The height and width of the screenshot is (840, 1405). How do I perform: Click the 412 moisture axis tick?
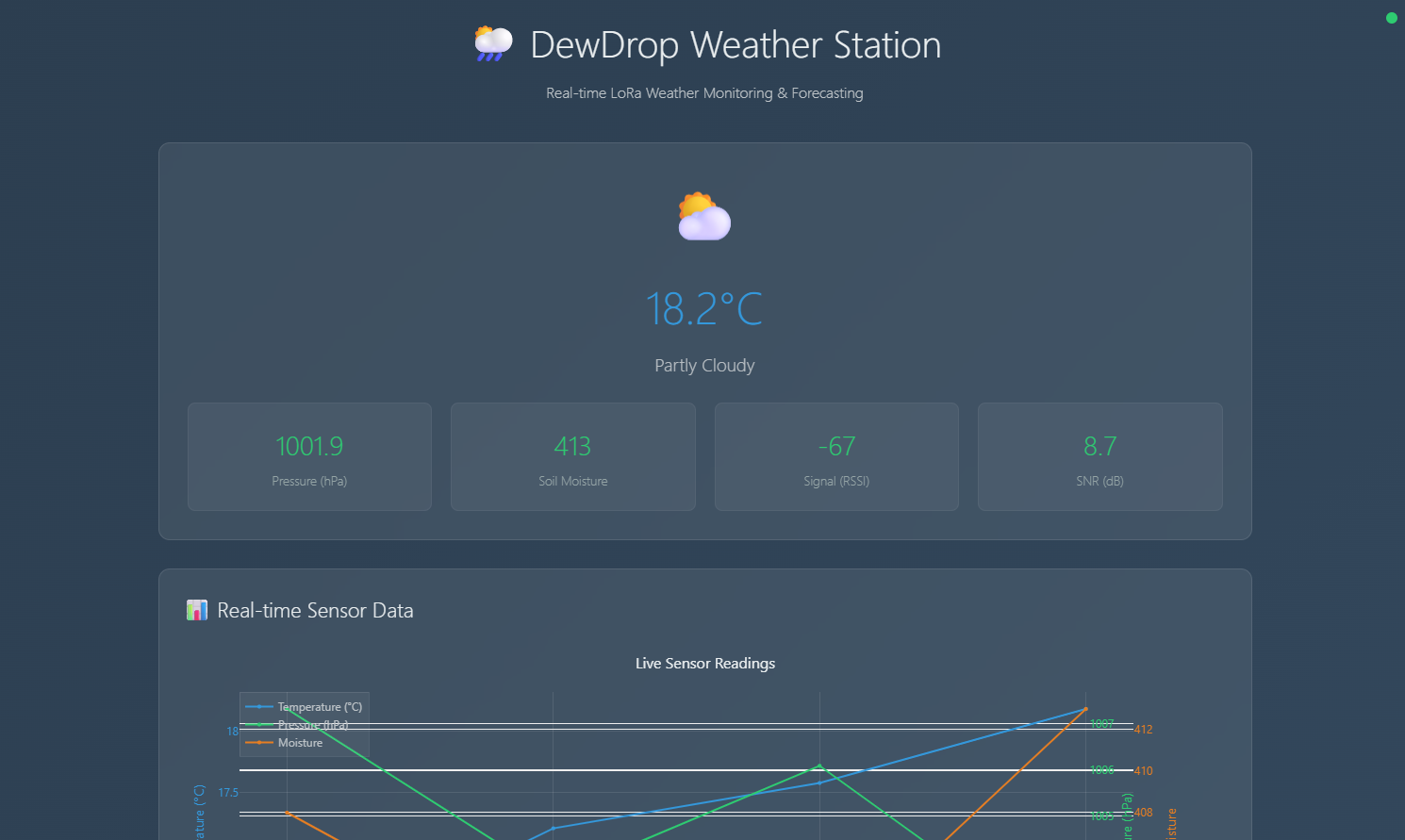click(x=1143, y=729)
